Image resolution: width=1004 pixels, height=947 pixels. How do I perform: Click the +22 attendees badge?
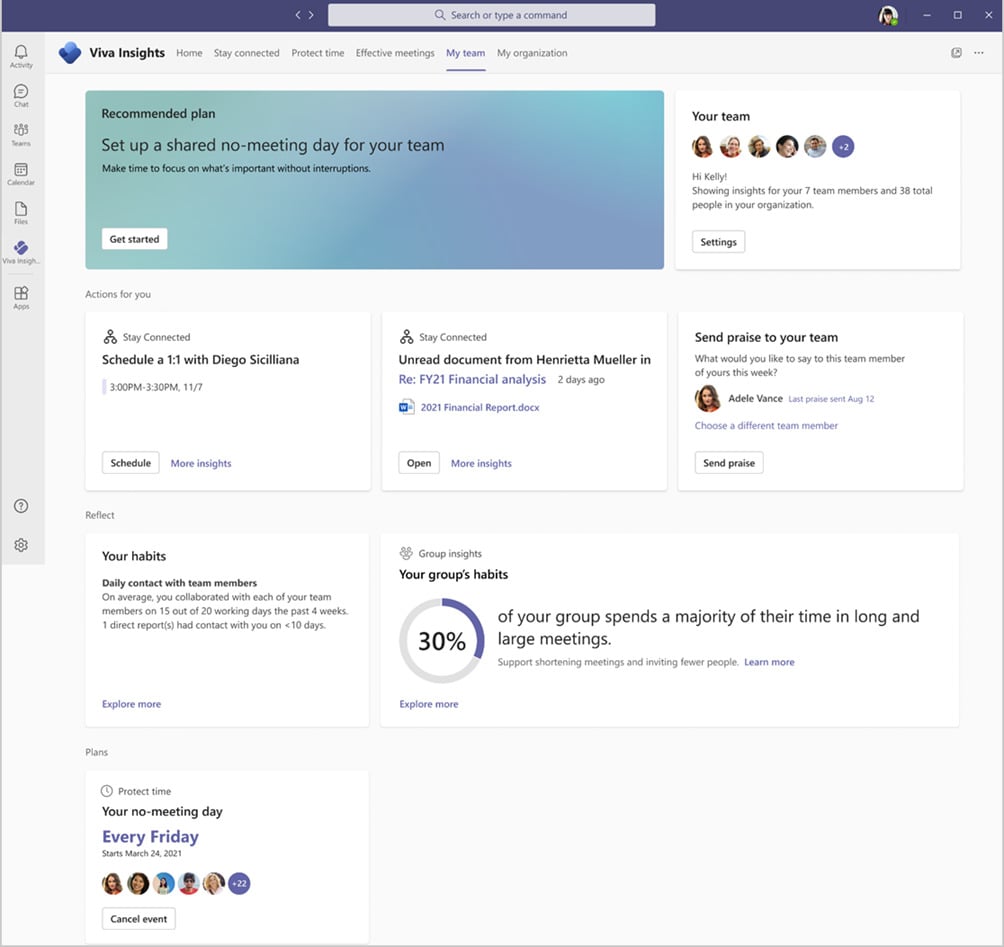coord(239,884)
